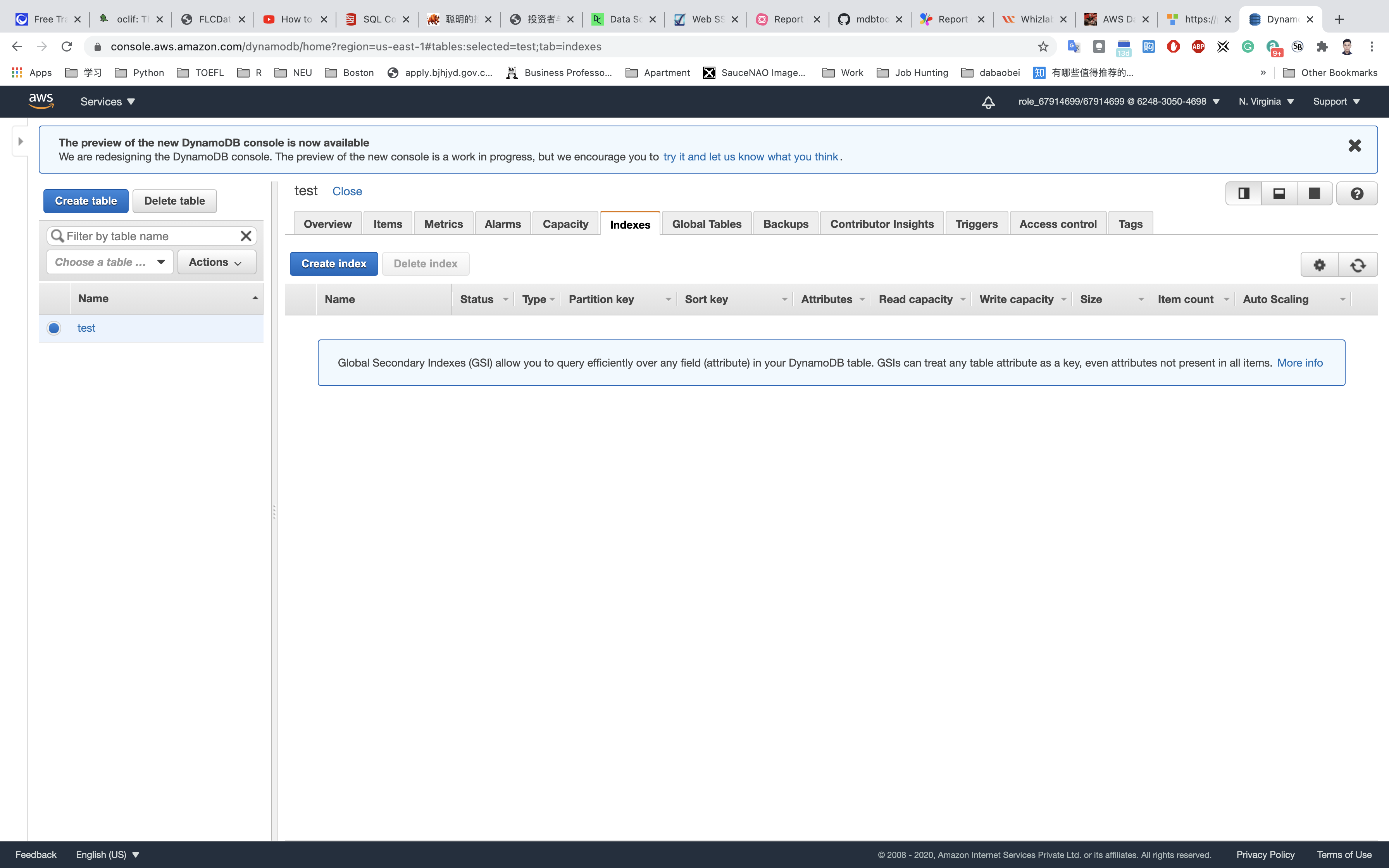This screenshot has width=1389, height=868.
Task: Select the test table radio button
Action: pyautogui.click(x=54, y=328)
